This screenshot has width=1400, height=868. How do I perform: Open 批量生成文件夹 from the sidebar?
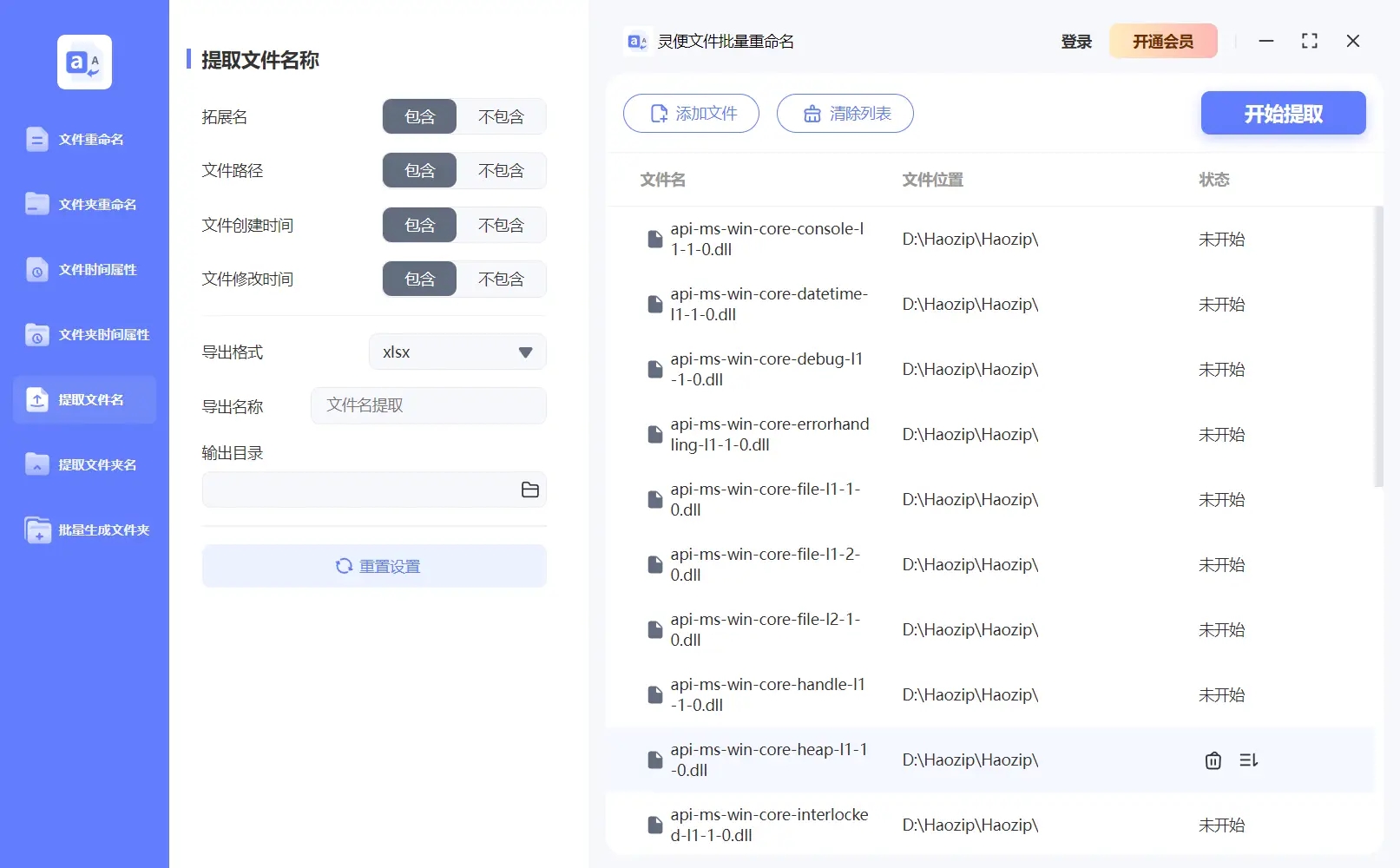pos(84,529)
